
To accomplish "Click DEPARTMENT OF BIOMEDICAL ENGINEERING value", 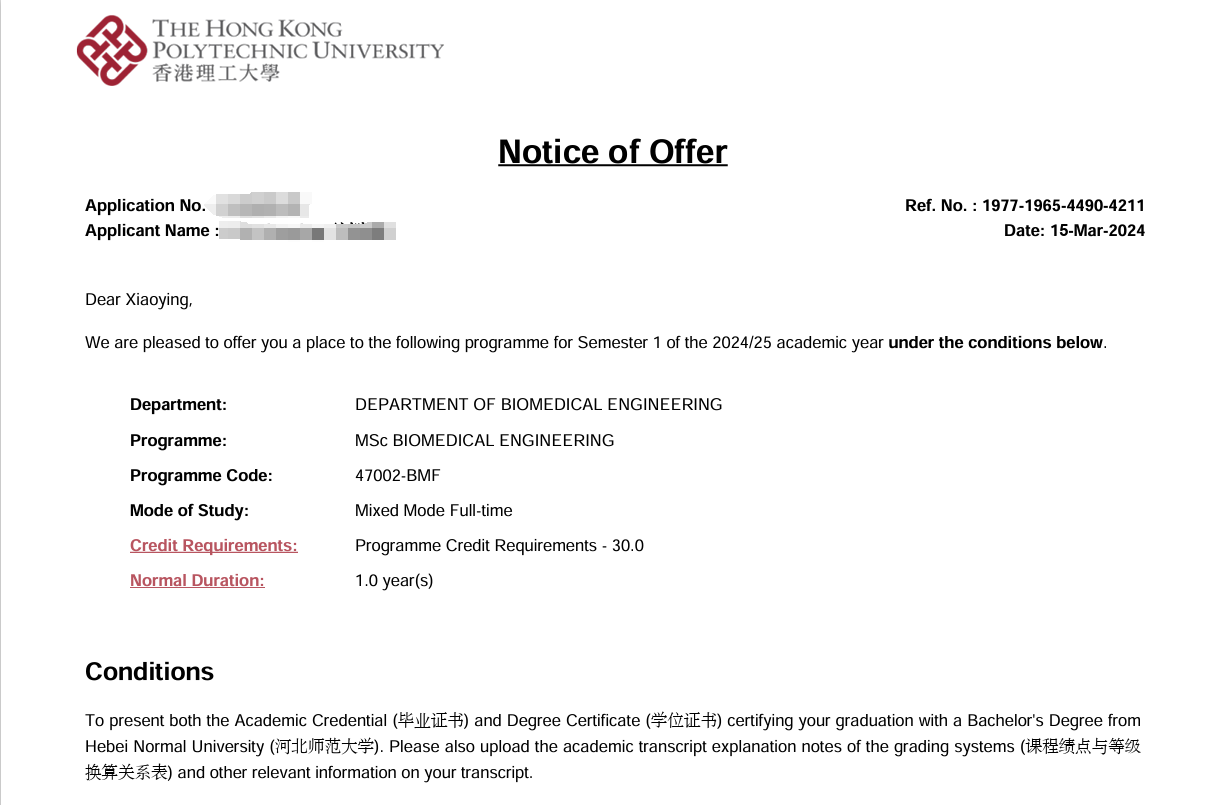I will [538, 404].
